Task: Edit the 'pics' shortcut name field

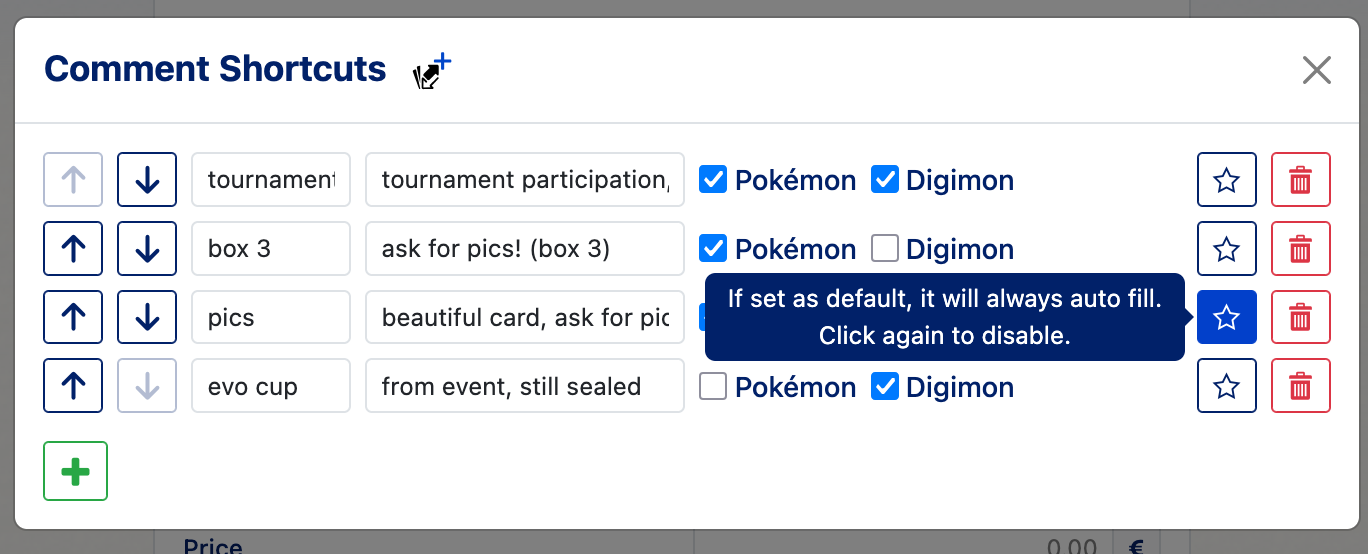Action: click(x=271, y=318)
